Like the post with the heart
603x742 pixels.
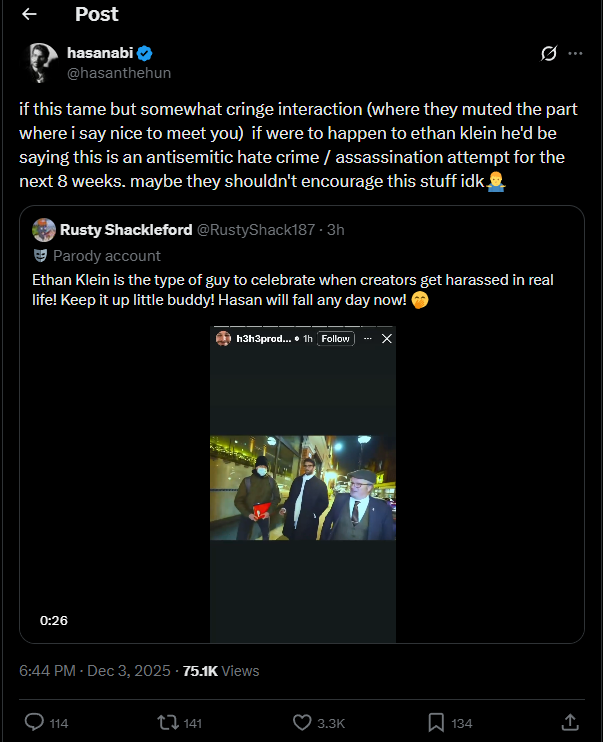[x=302, y=723]
